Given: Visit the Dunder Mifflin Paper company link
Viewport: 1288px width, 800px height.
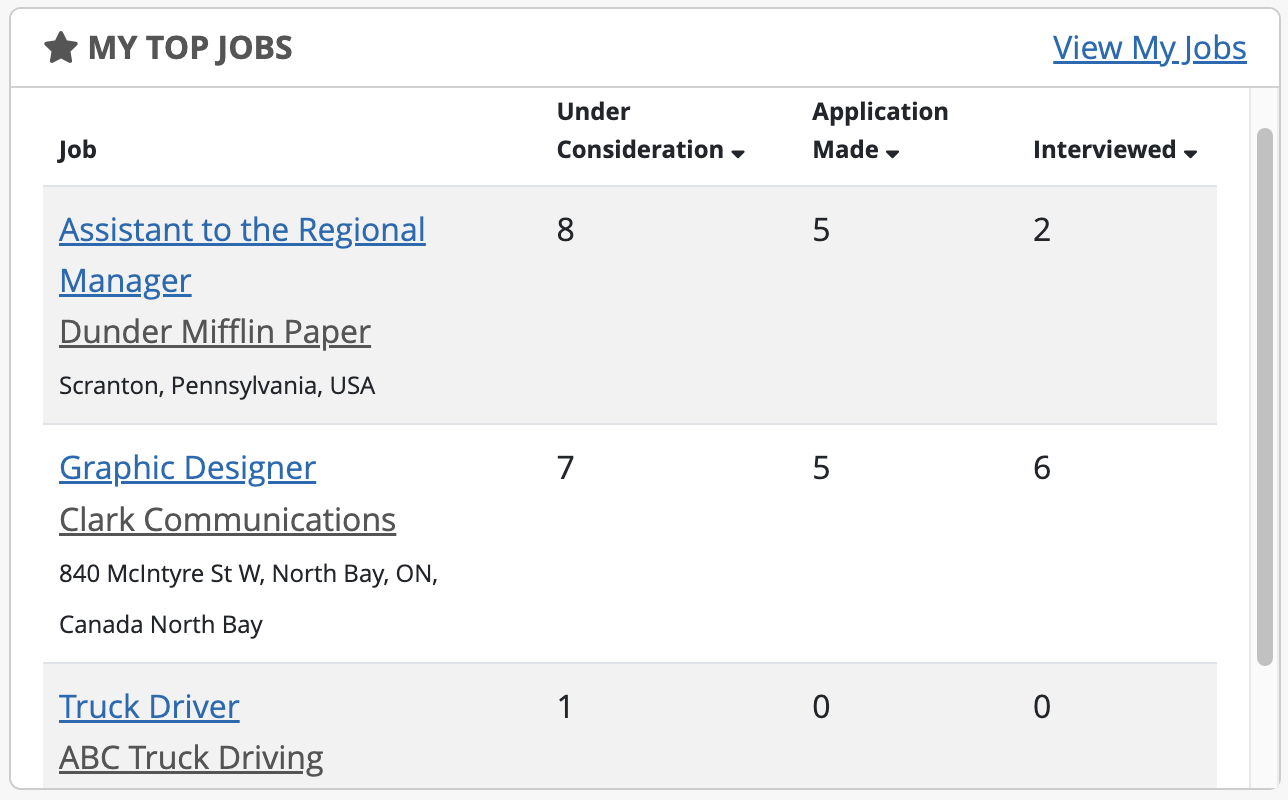Looking at the screenshot, I should pyautogui.click(x=215, y=332).
